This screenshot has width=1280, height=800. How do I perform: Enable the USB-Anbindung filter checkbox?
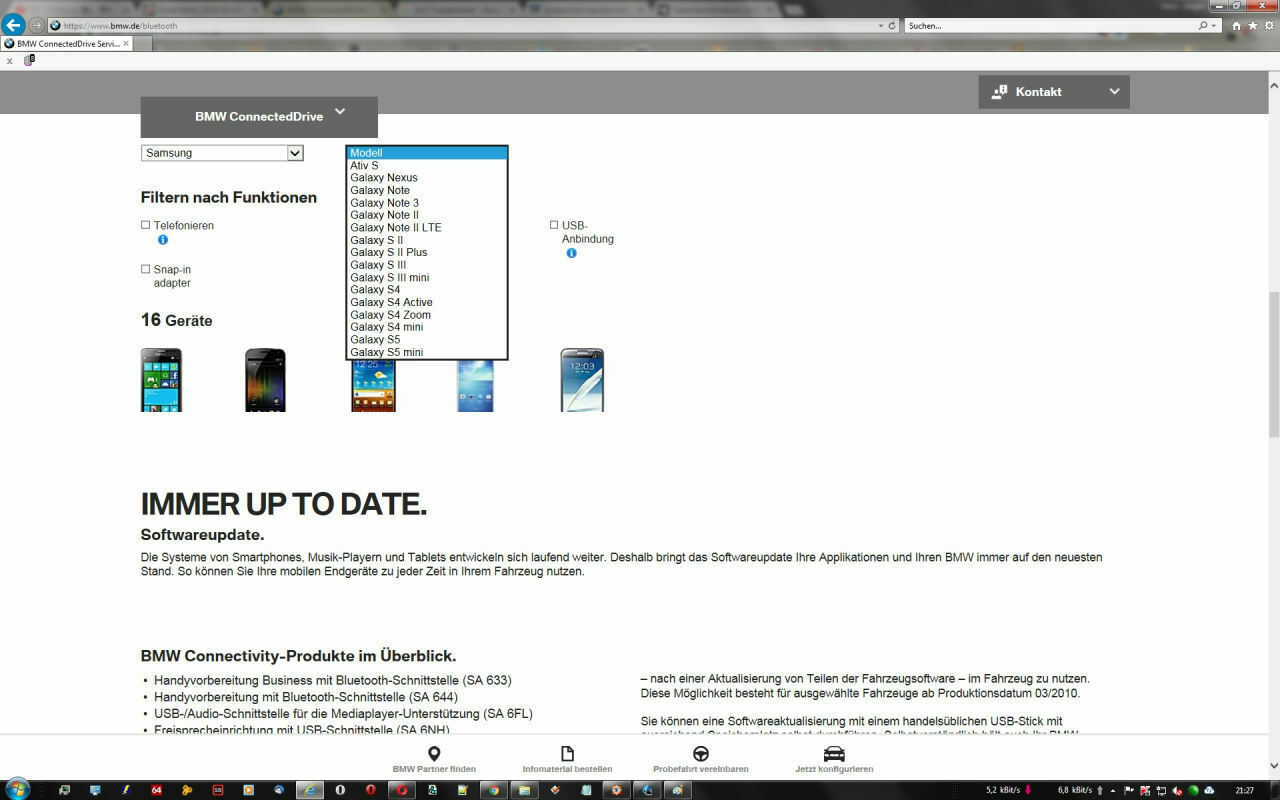(553, 224)
